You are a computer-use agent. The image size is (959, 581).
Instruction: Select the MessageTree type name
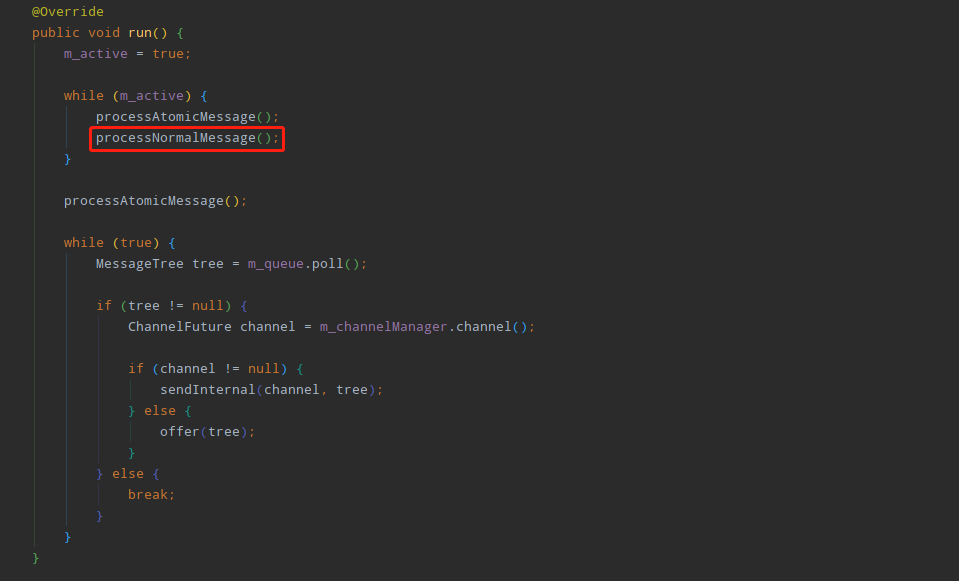tap(140, 264)
